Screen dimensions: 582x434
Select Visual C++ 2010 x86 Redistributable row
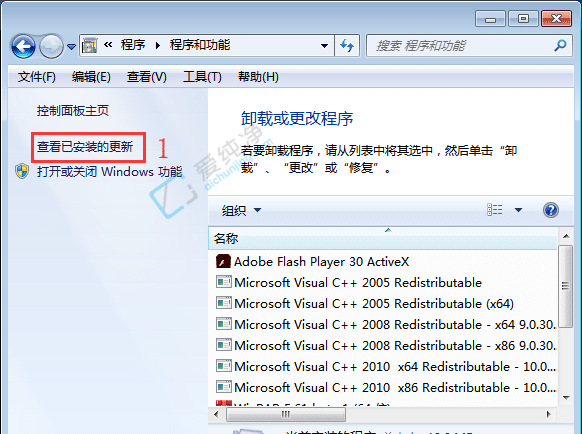(383, 388)
